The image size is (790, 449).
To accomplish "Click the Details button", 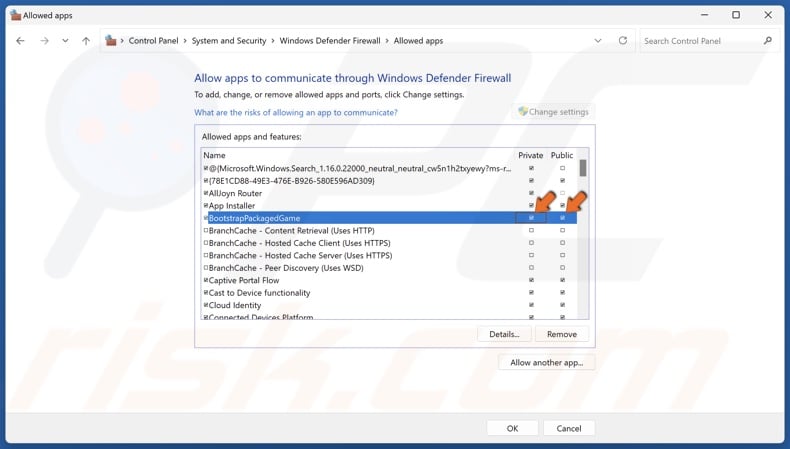I will click(x=504, y=334).
